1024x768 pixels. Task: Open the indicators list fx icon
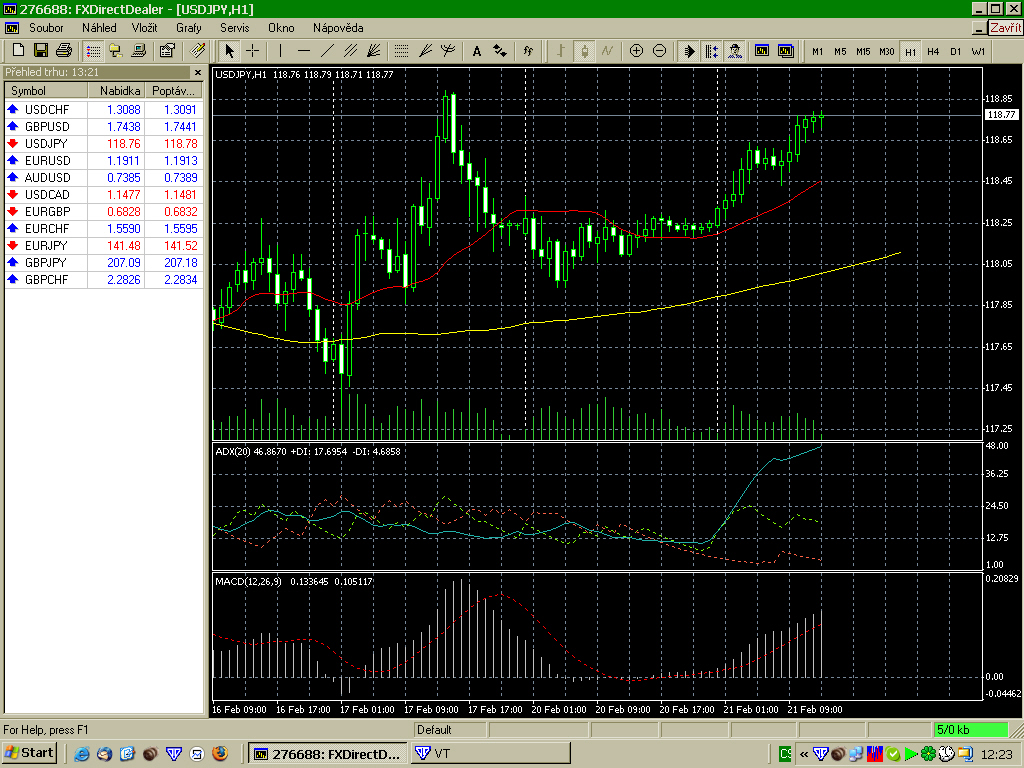pyautogui.click(x=528, y=50)
